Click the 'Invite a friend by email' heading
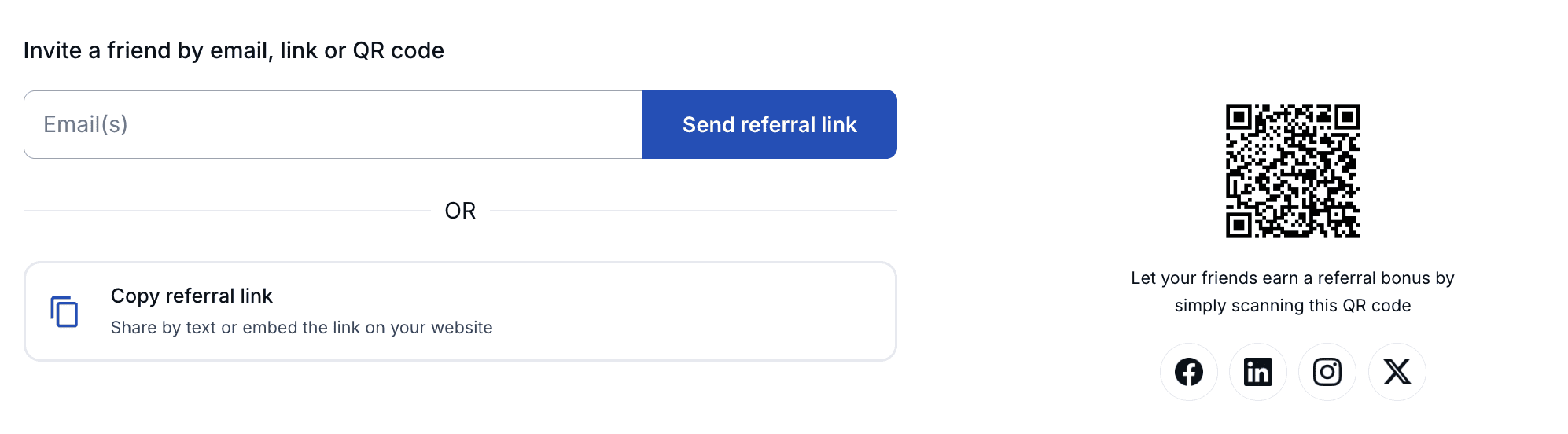The height and width of the screenshot is (434, 1568). click(x=234, y=50)
